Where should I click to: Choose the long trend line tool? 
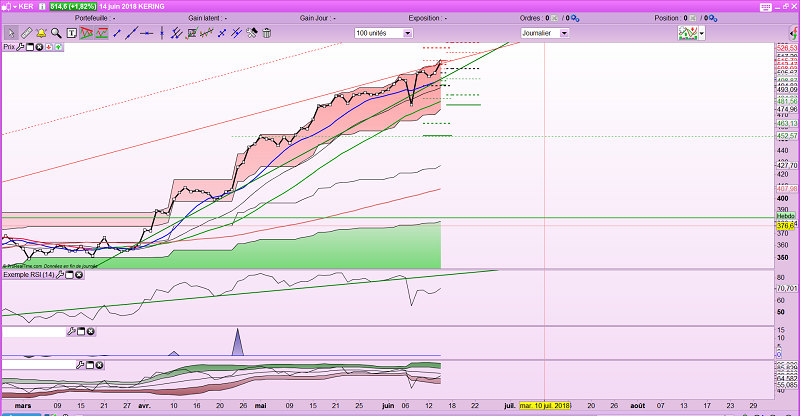[132, 33]
